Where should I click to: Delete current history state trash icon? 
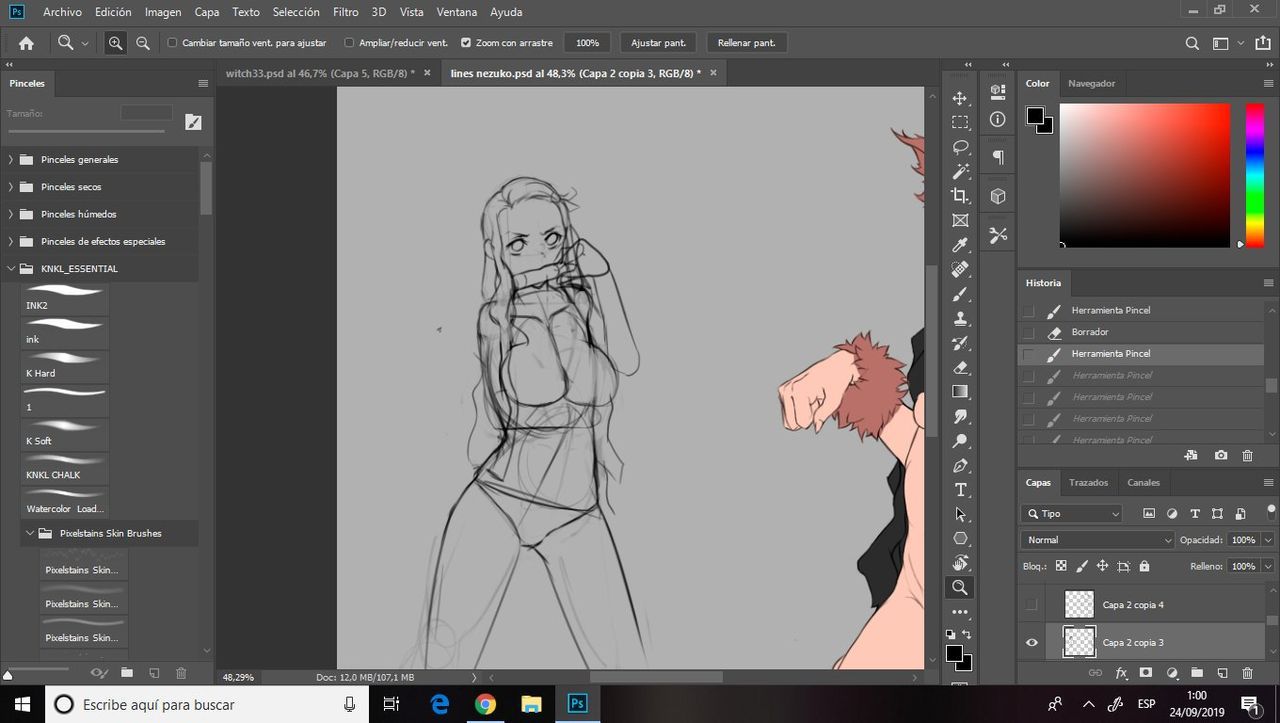[1247, 455]
